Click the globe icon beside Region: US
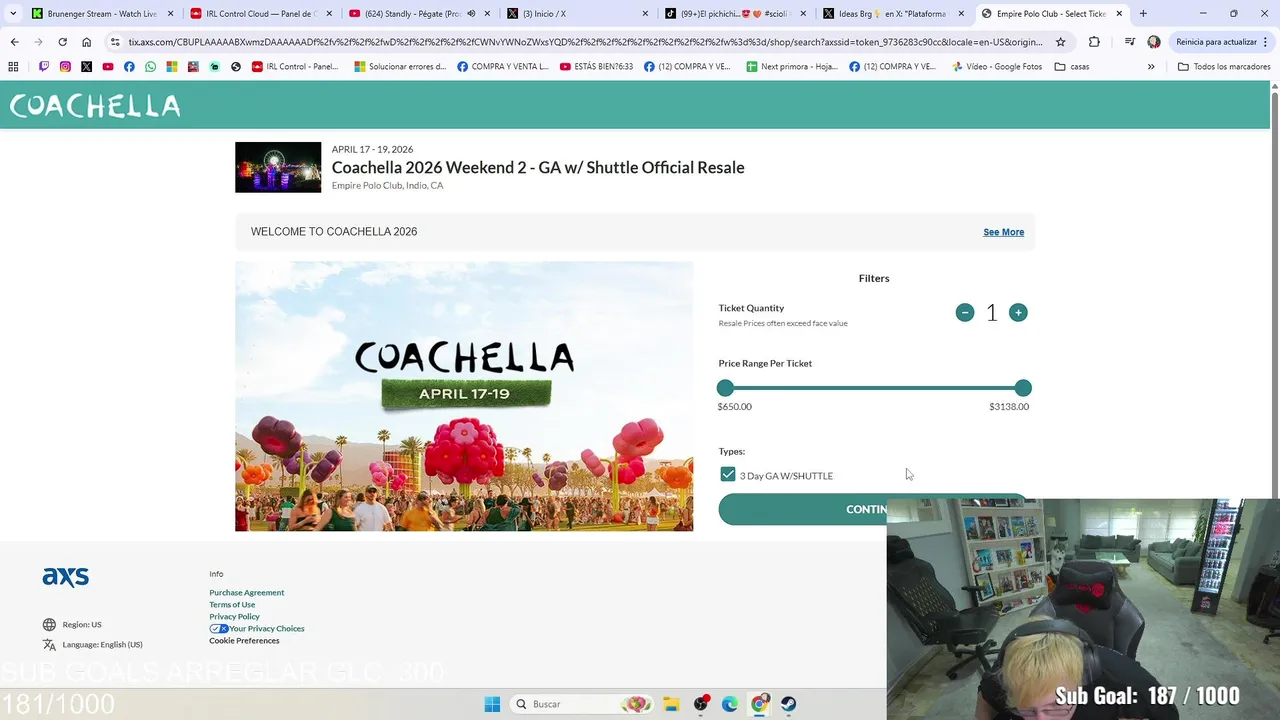The width and height of the screenshot is (1280, 720). coord(49,625)
